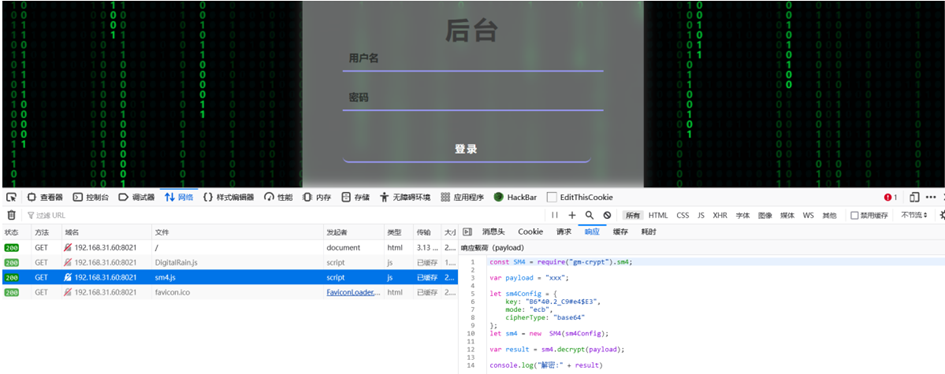Open the 存储 storage tab
945x374 pixels.
[356, 197]
